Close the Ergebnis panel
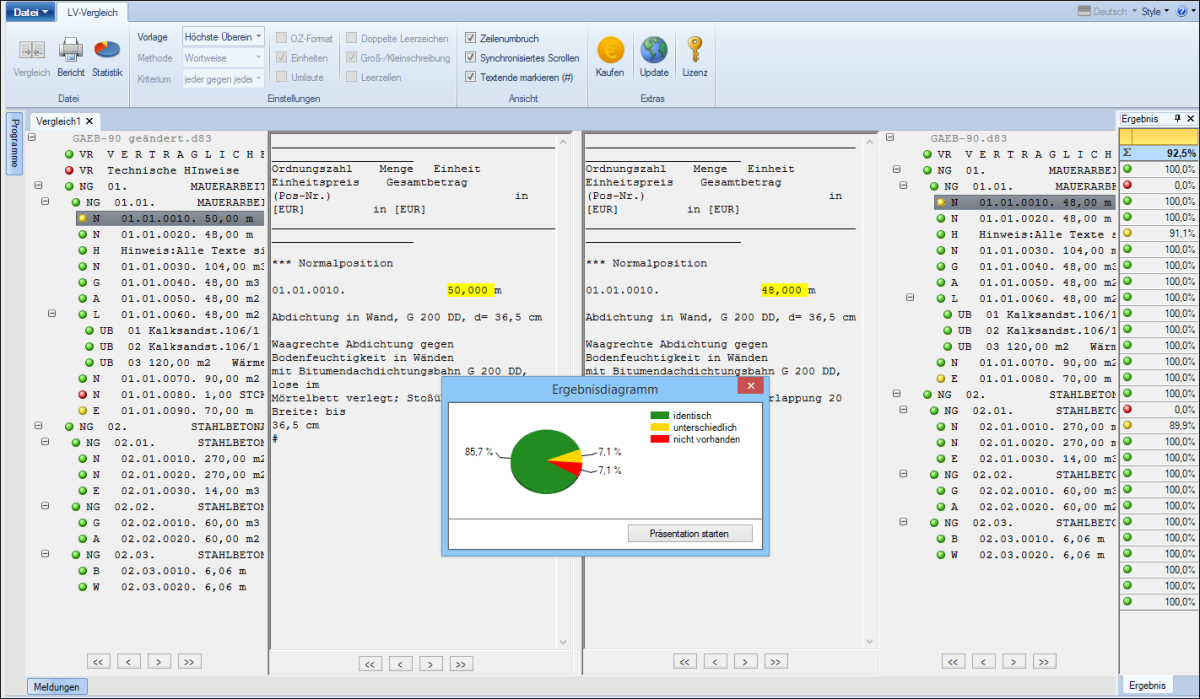Image resolution: width=1200 pixels, height=699 pixels. point(1190,118)
